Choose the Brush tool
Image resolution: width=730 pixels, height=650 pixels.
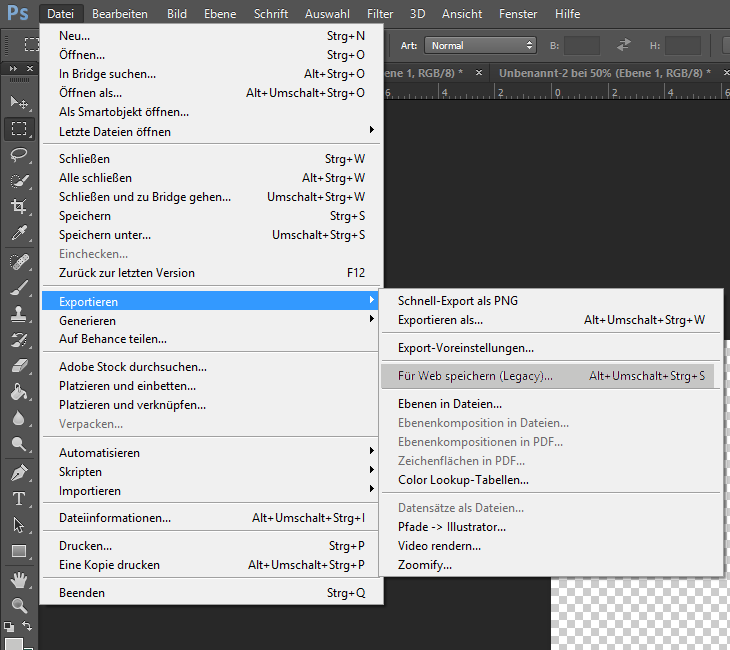pyautogui.click(x=19, y=288)
